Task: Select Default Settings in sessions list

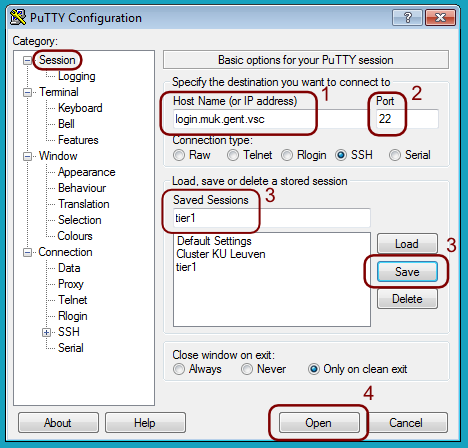Action: pyautogui.click(x=214, y=241)
